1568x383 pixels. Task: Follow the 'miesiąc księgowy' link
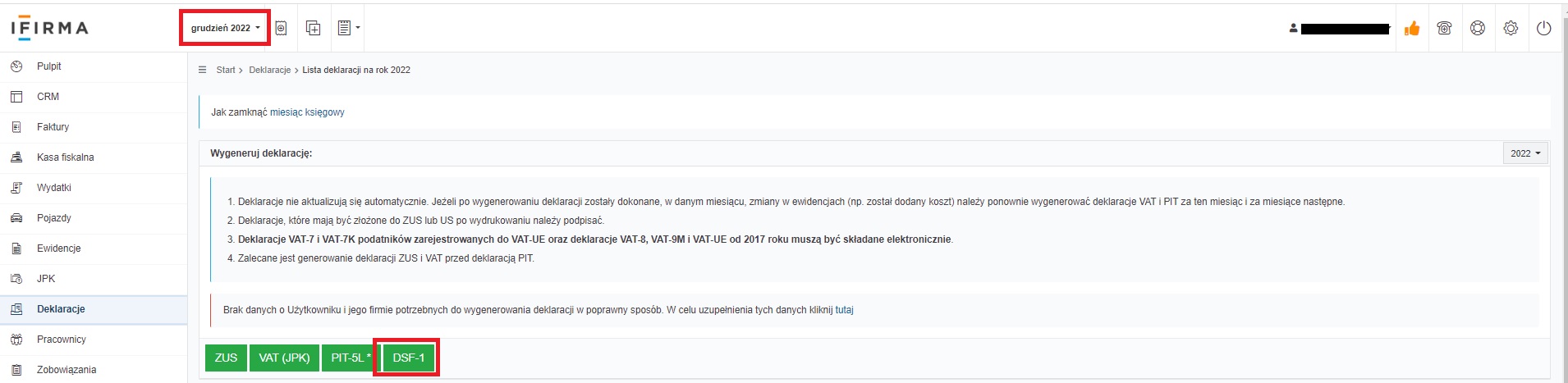(307, 112)
